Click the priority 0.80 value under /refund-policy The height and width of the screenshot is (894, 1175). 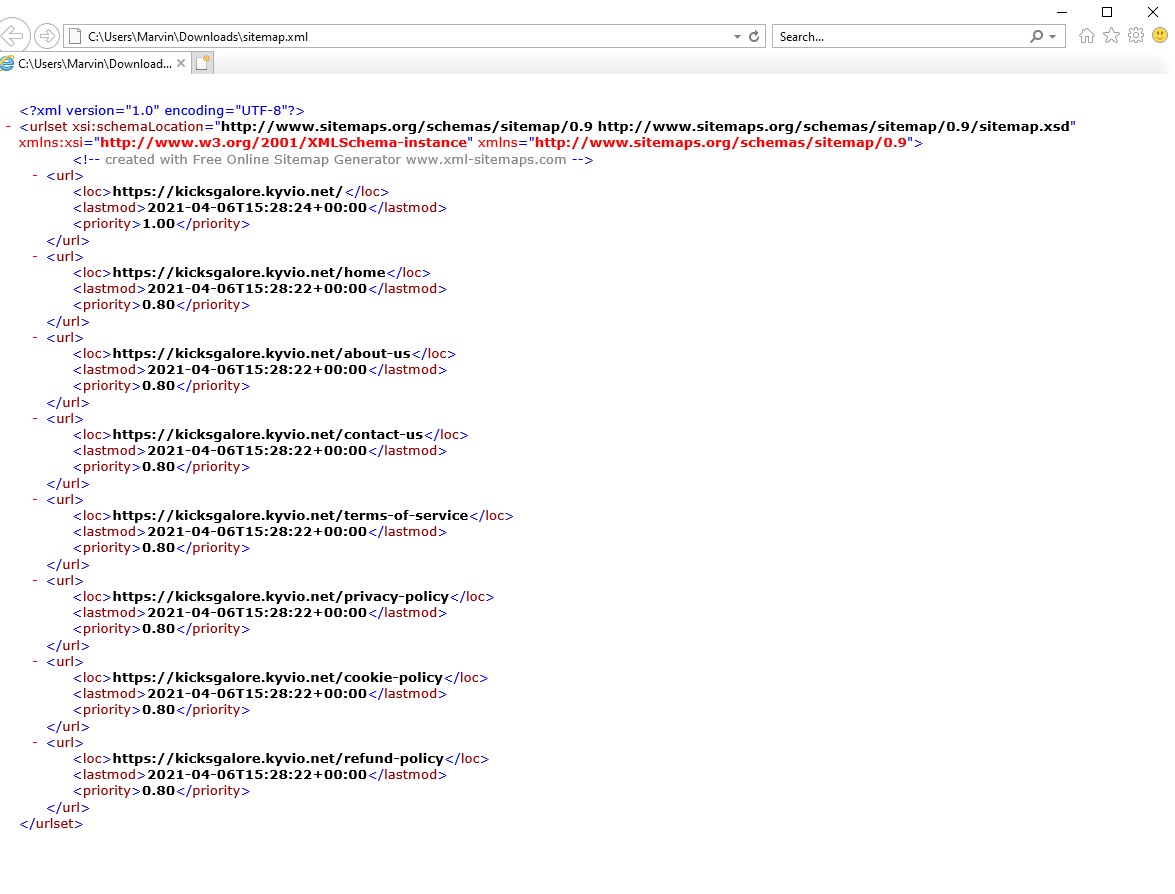(x=158, y=790)
